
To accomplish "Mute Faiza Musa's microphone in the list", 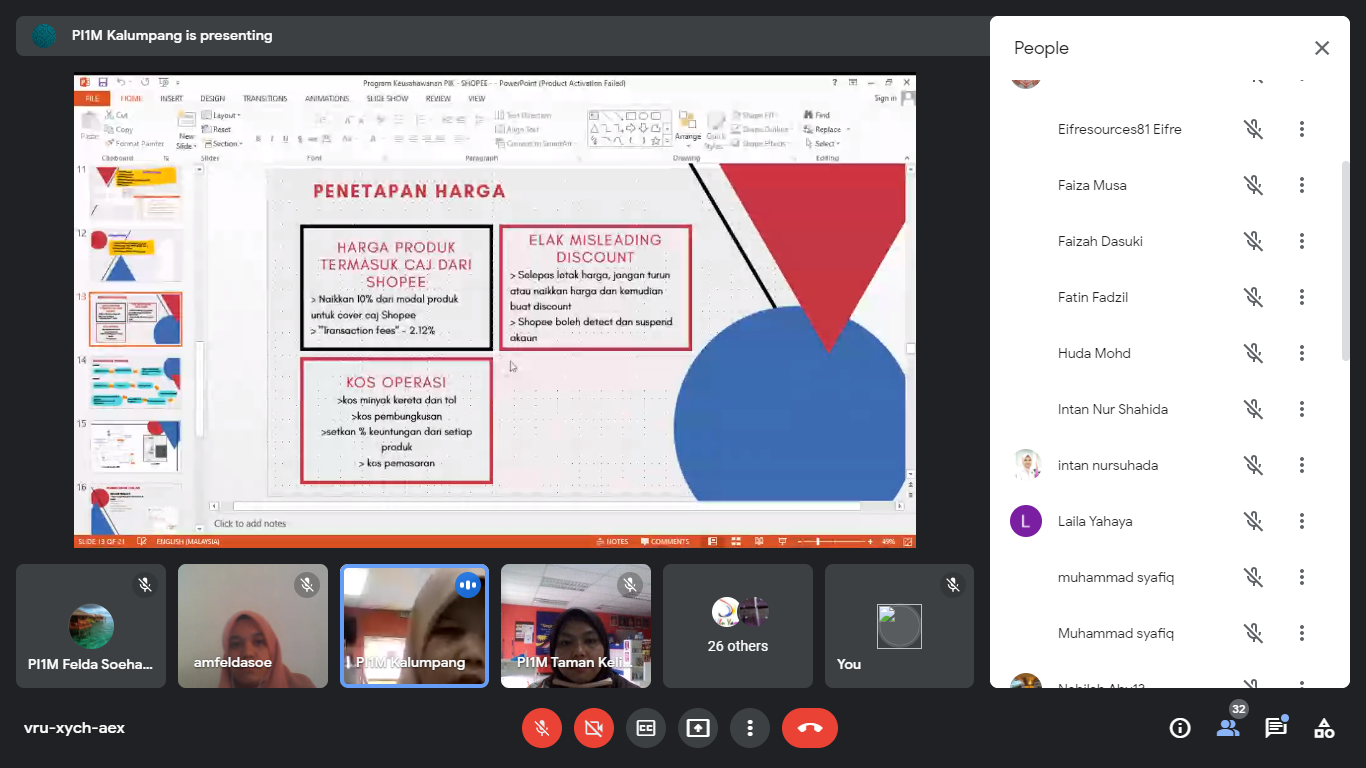I will pos(1253,185).
